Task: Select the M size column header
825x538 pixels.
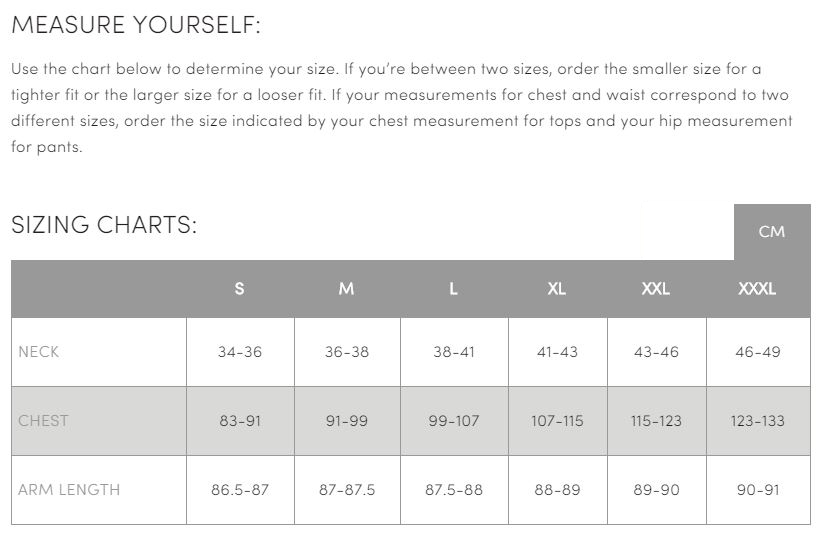Action: coord(346,289)
